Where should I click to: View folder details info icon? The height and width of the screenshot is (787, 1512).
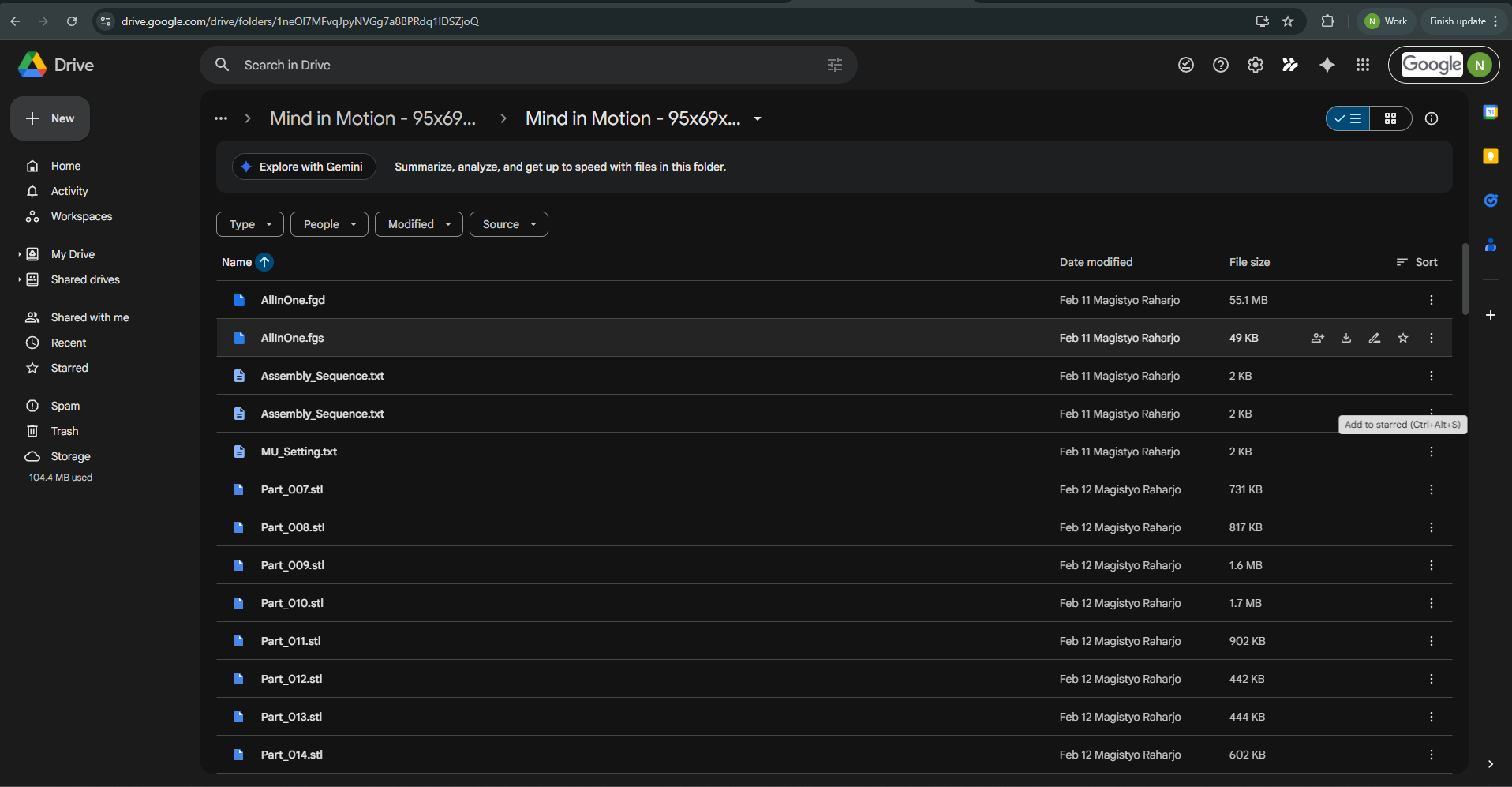(1432, 118)
